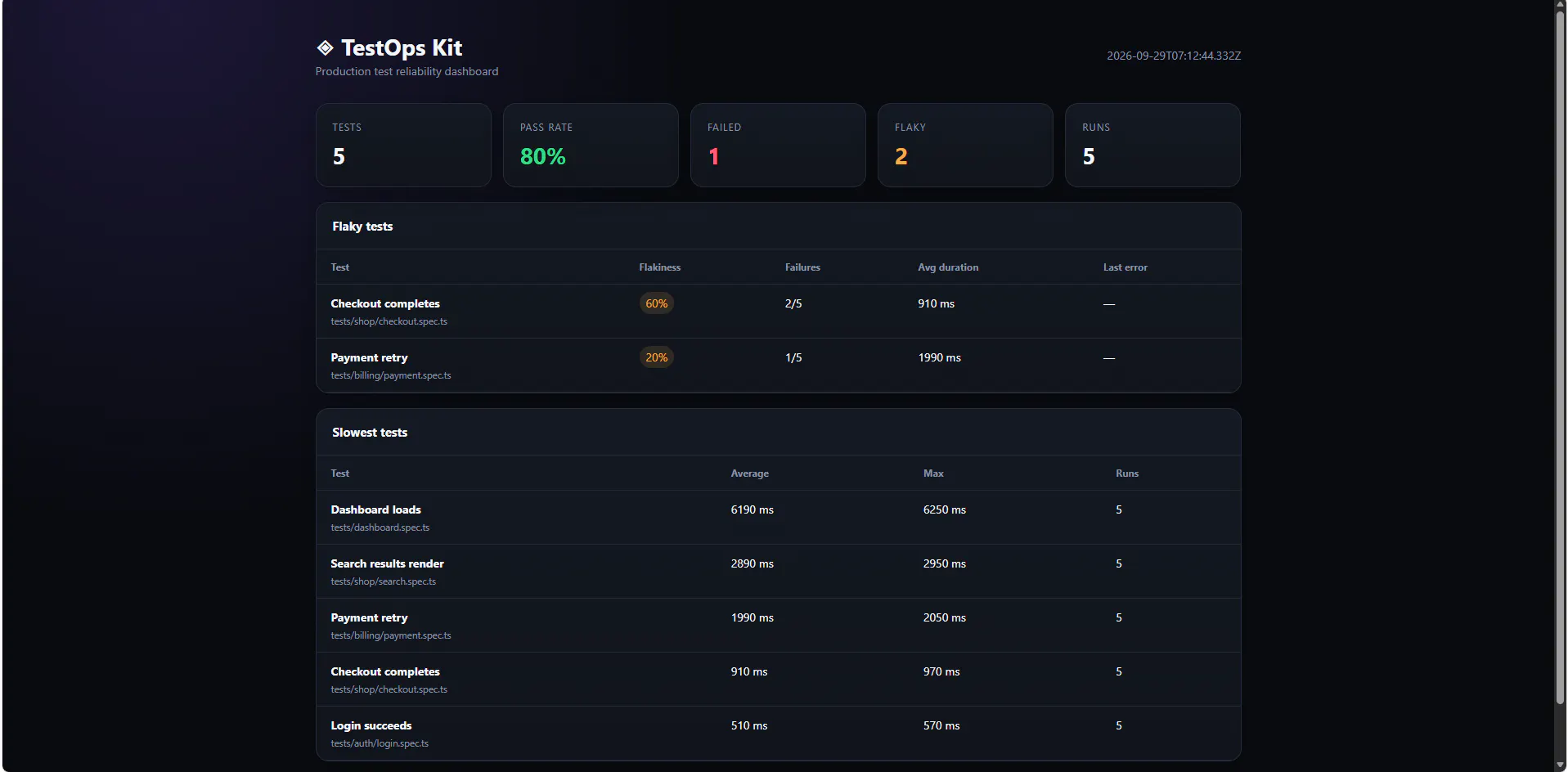This screenshot has height=772, width=1568.
Task: Click the Flakiness column header
Action: (x=660, y=267)
